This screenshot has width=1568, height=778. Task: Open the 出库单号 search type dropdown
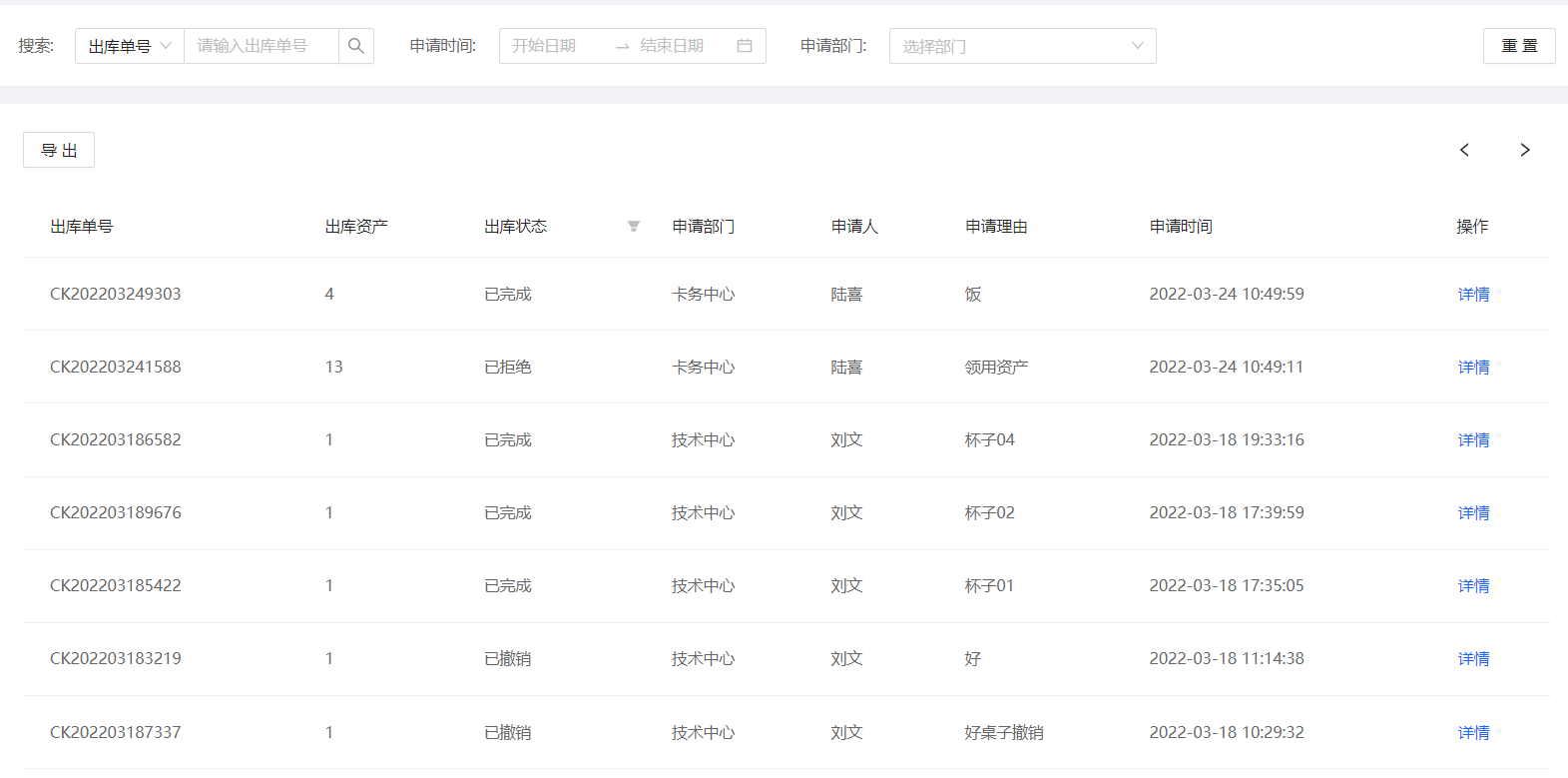coord(130,46)
